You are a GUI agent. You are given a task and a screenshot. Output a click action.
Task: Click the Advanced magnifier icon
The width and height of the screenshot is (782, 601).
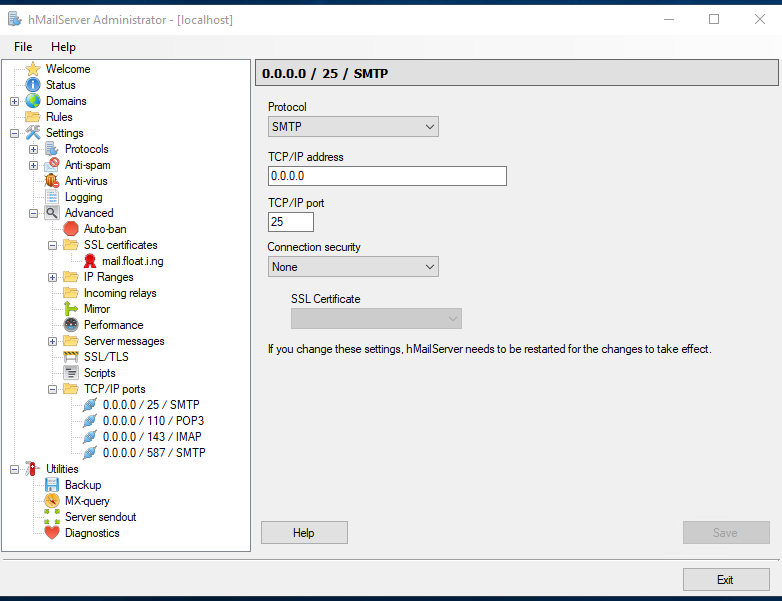pos(52,212)
